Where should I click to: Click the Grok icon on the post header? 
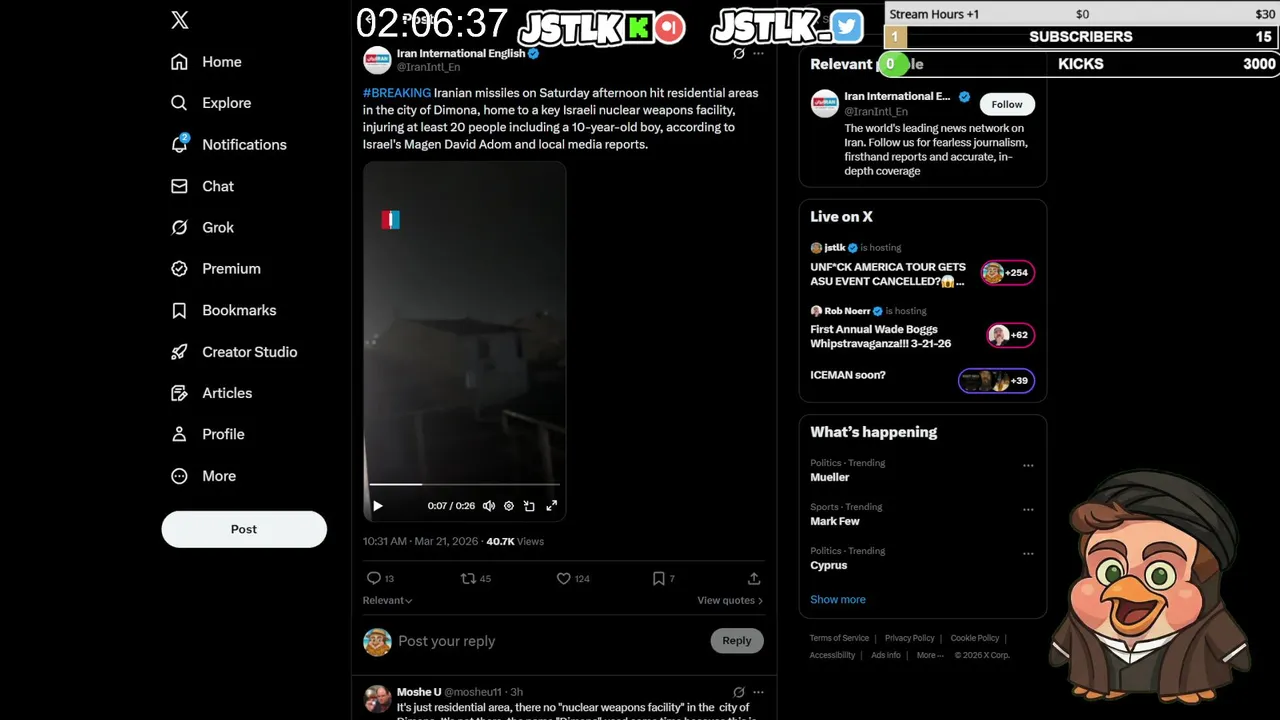(739, 53)
